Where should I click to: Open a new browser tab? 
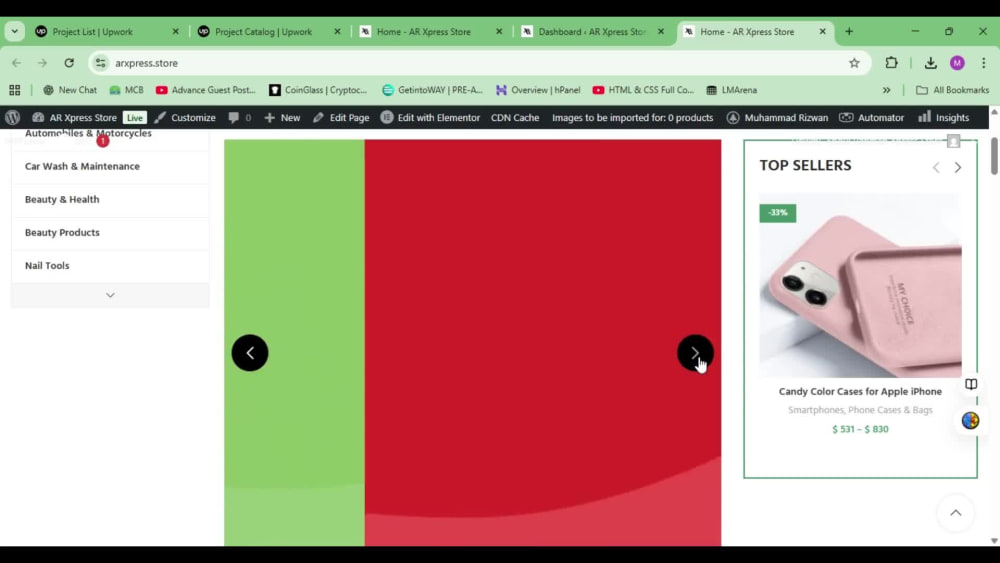pyautogui.click(x=849, y=31)
